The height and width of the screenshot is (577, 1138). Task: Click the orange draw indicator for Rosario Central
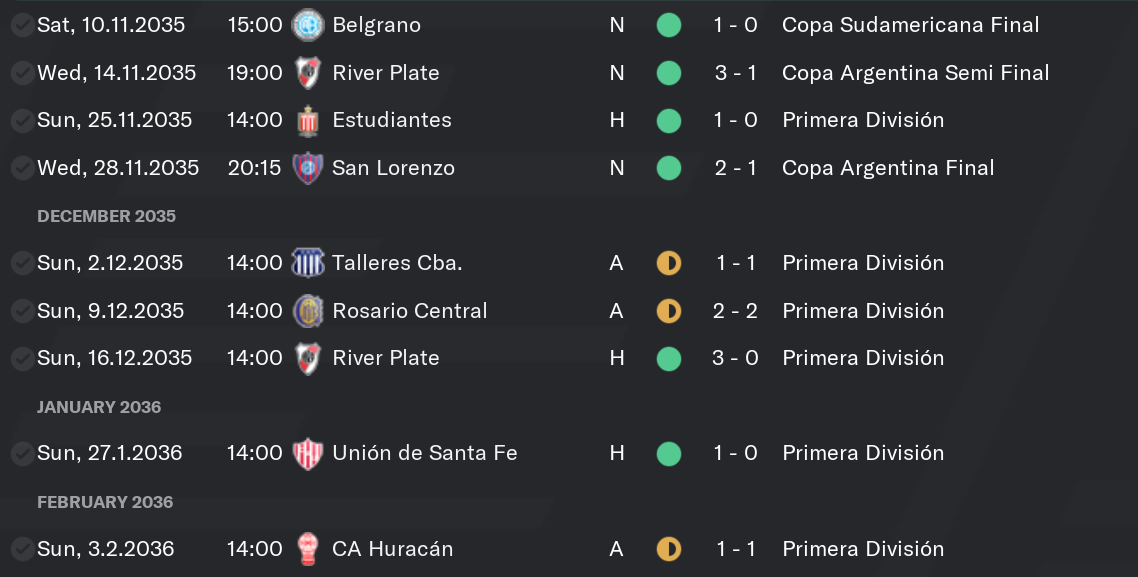click(x=668, y=311)
